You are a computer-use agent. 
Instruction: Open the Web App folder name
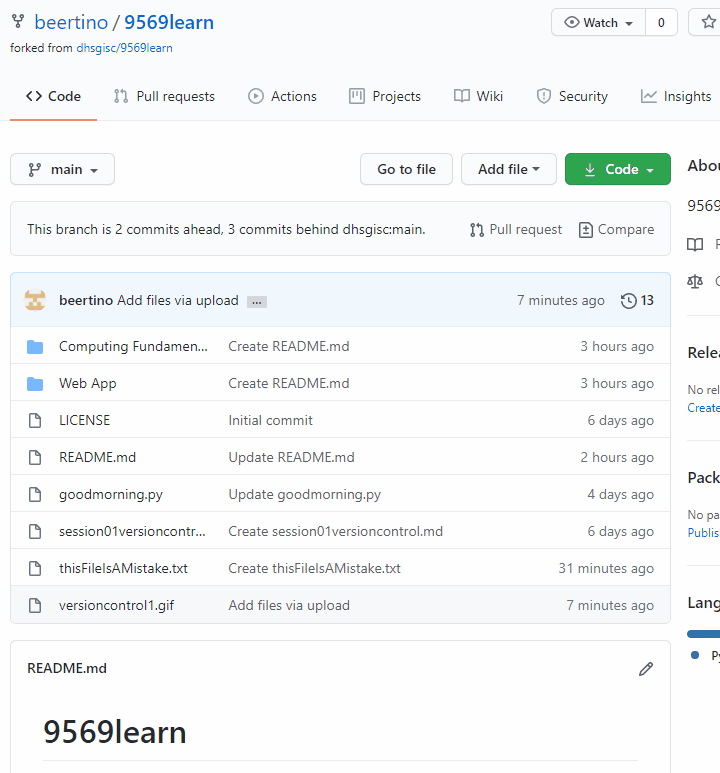point(88,384)
